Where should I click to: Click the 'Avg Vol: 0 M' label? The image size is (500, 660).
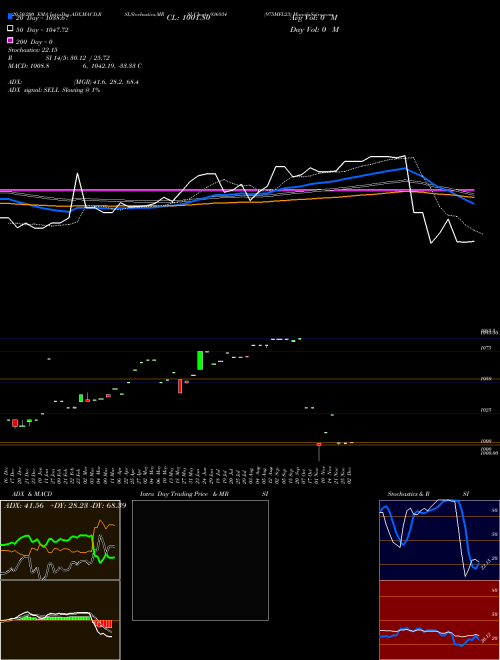(314, 18)
